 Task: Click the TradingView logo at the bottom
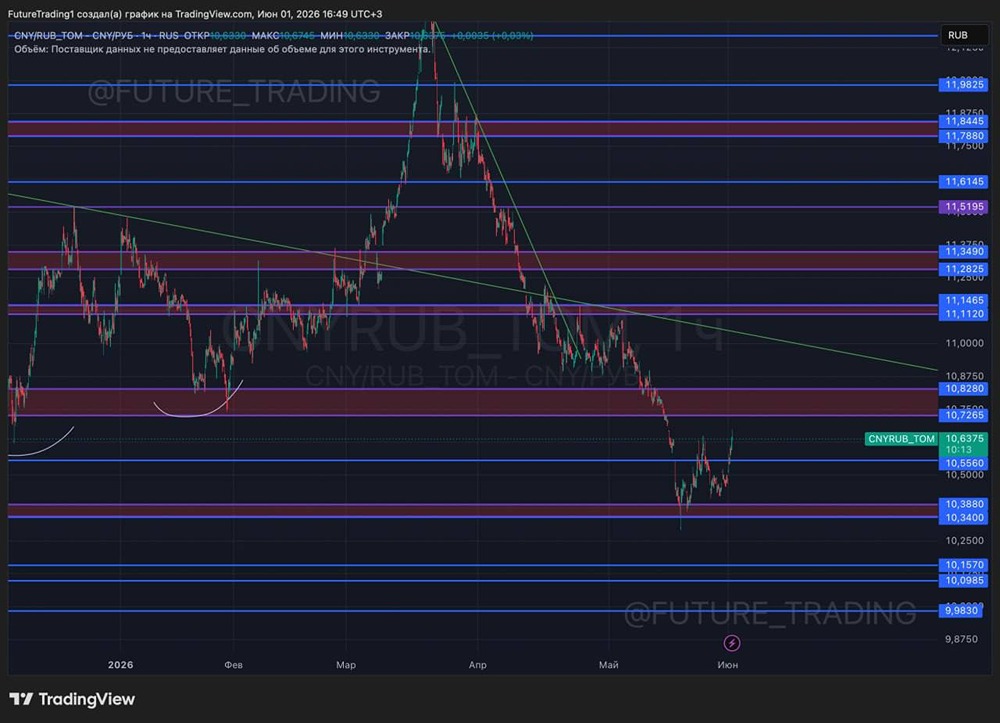tap(72, 699)
